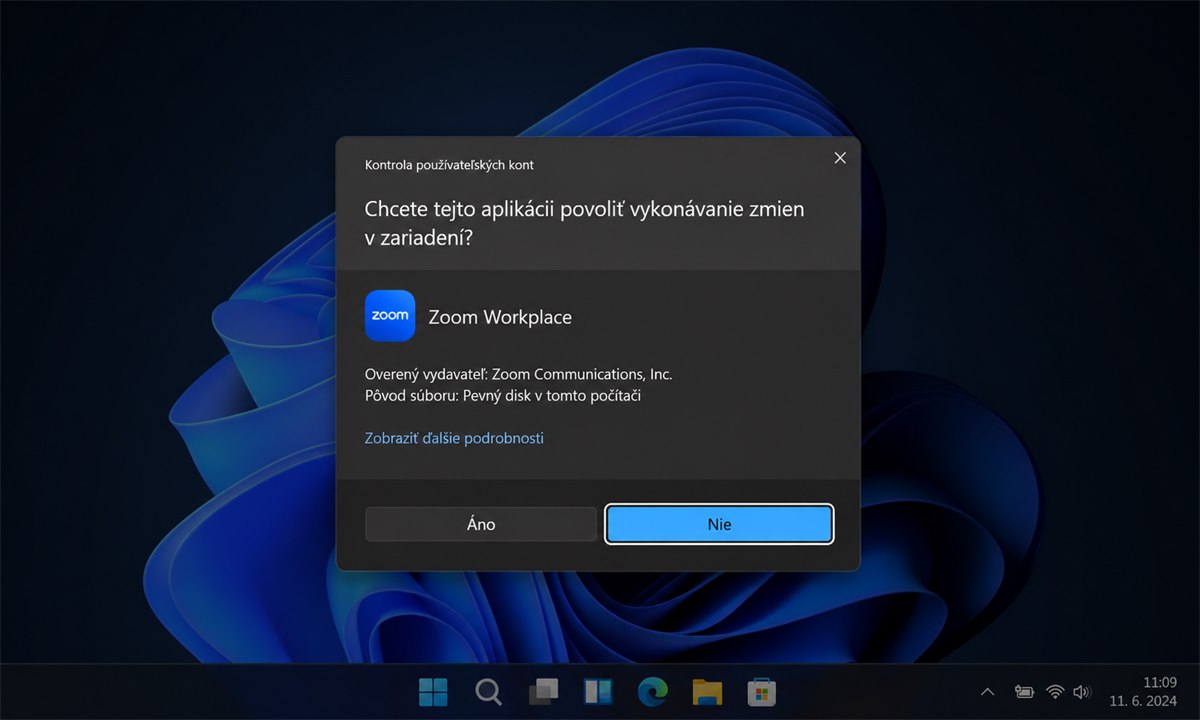Screen dimensions: 1200x720
Task: Launch Microsoft Edge from the taskbar
Action: coord(653,691)
